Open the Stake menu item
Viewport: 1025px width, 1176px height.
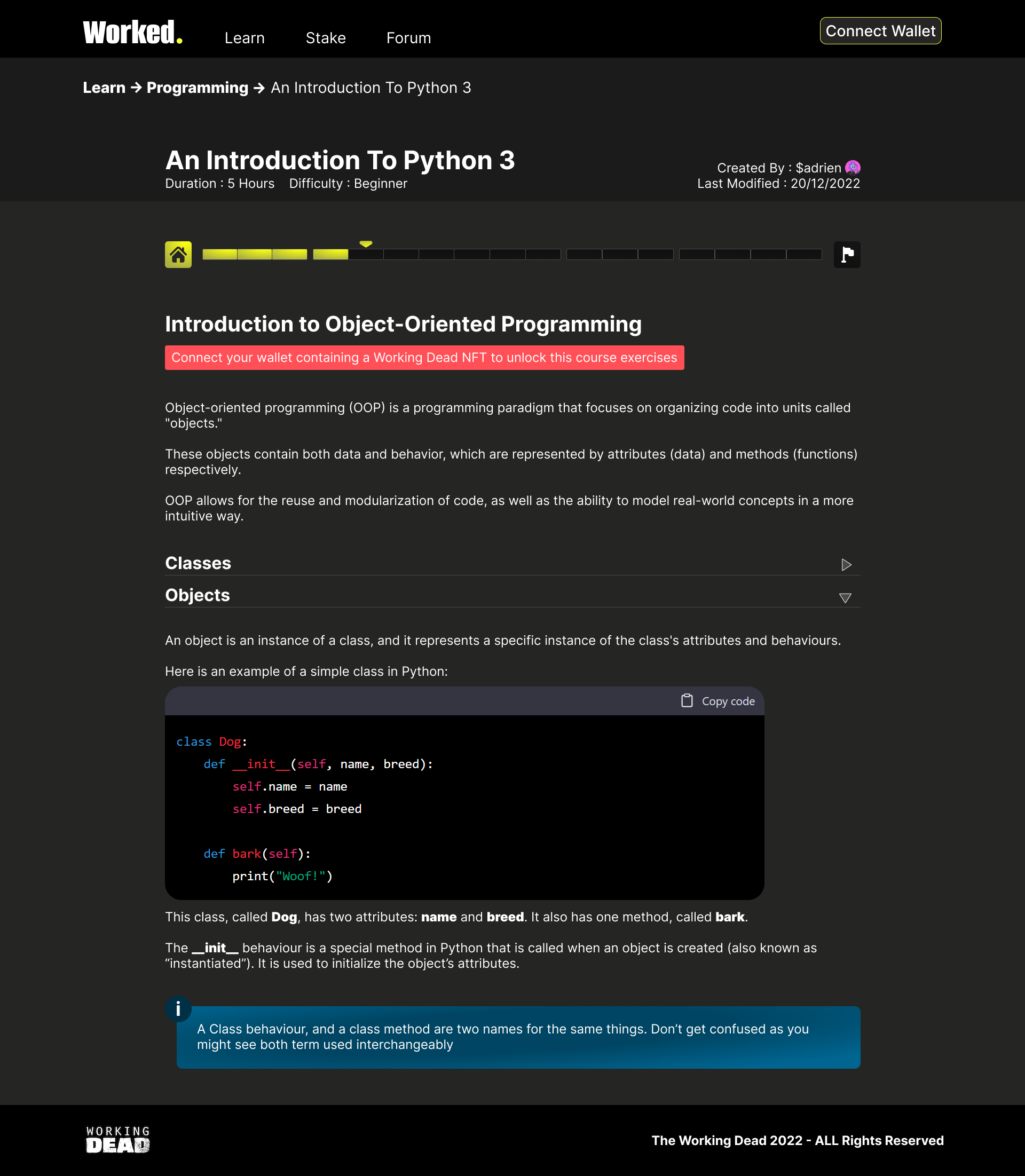pyautogui.click(x=326, y=38)
